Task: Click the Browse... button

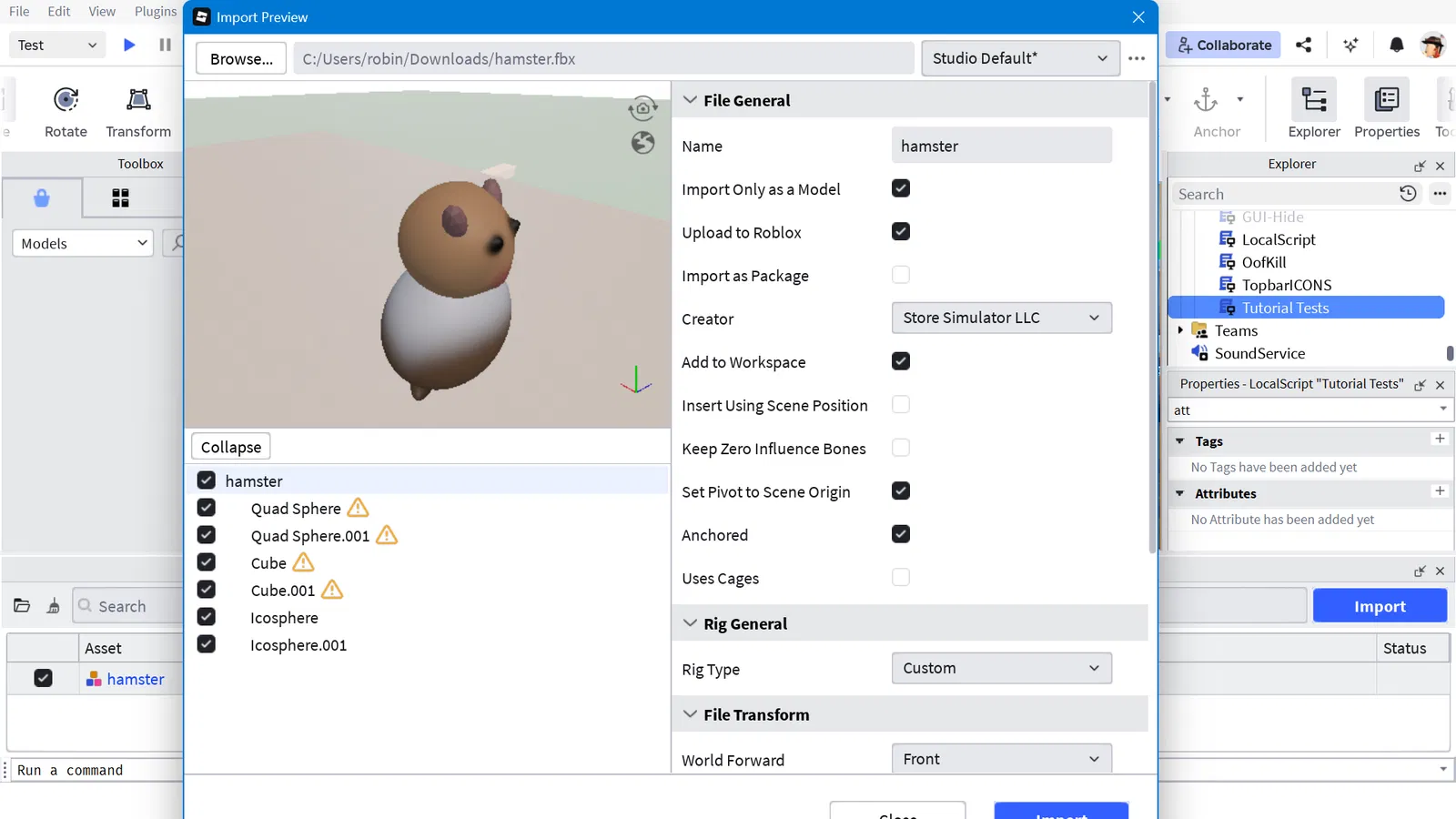Action: [x=241, y=58]
